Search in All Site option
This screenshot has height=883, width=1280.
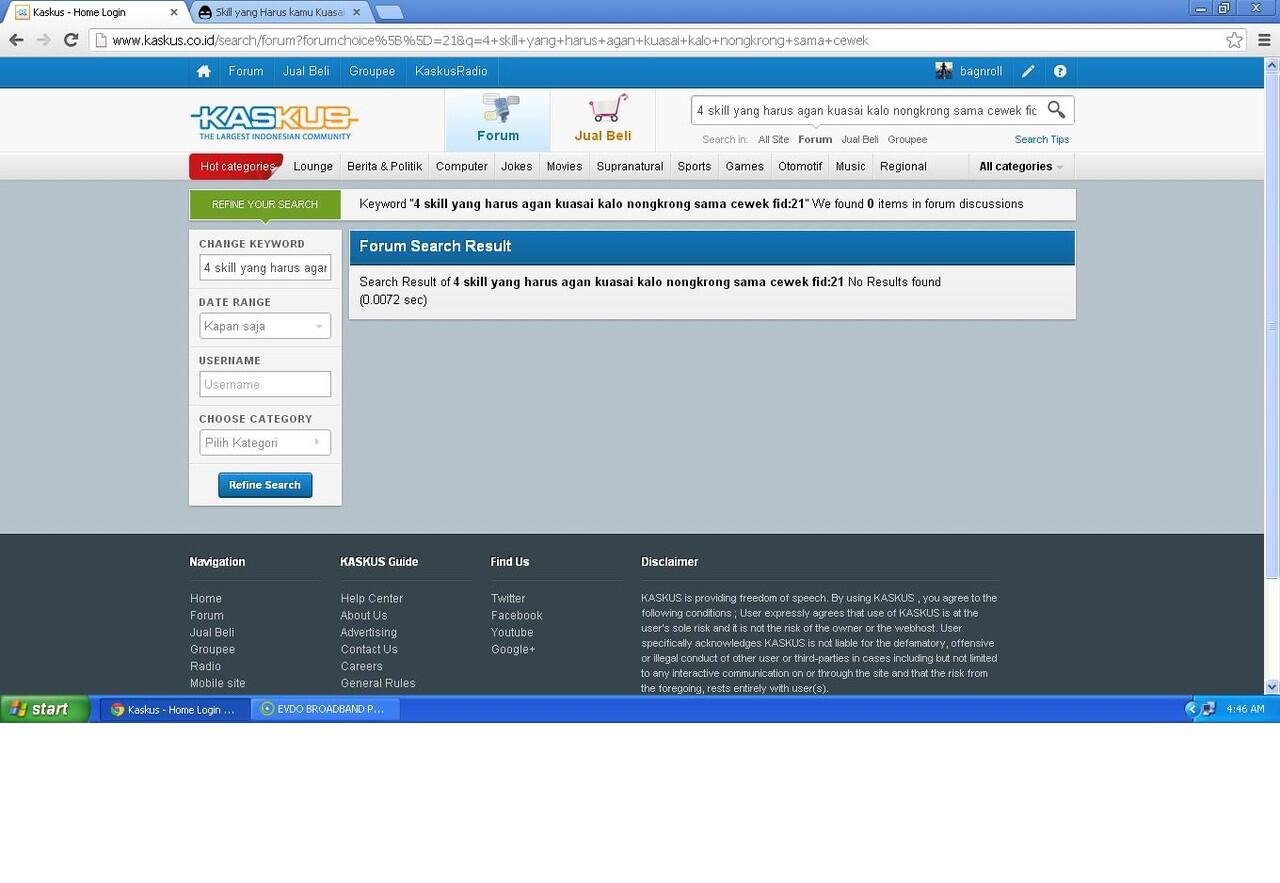(773, 140)
